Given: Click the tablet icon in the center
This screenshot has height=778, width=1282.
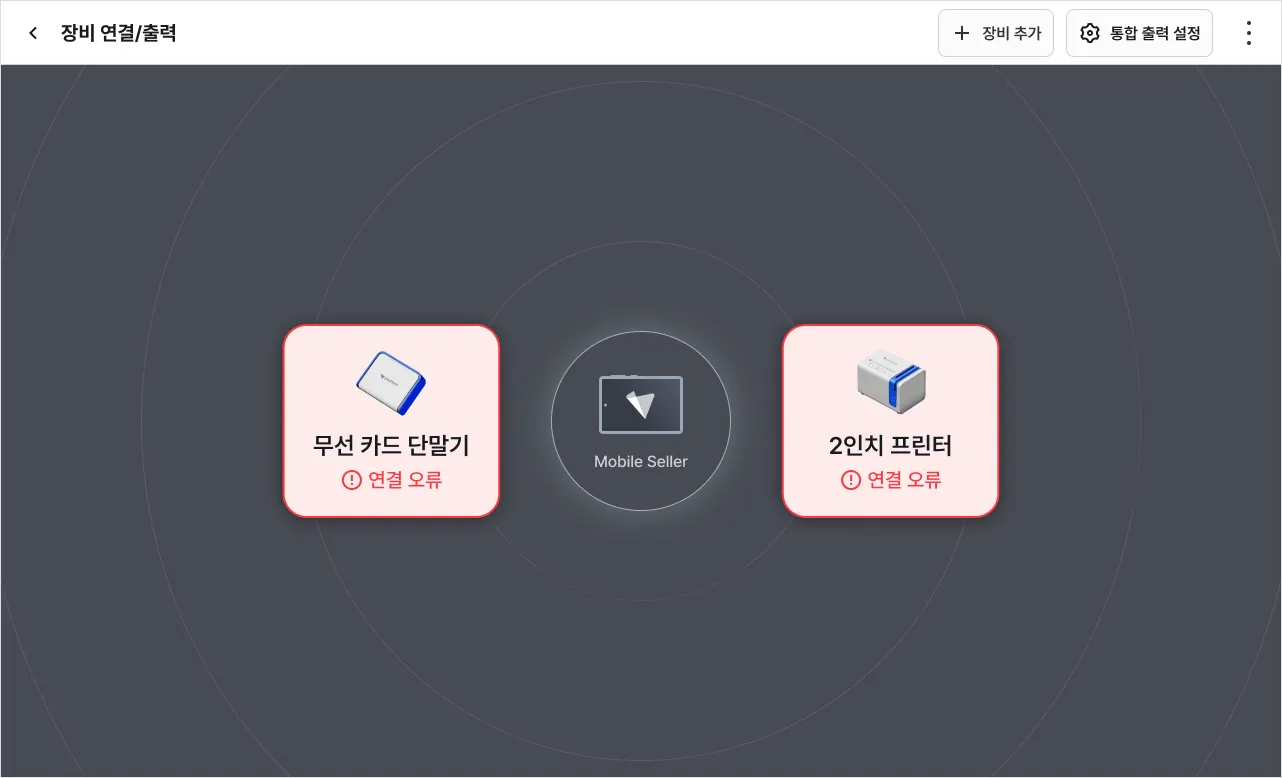Looking at the screenshot, I should click(x=641, y=404).
